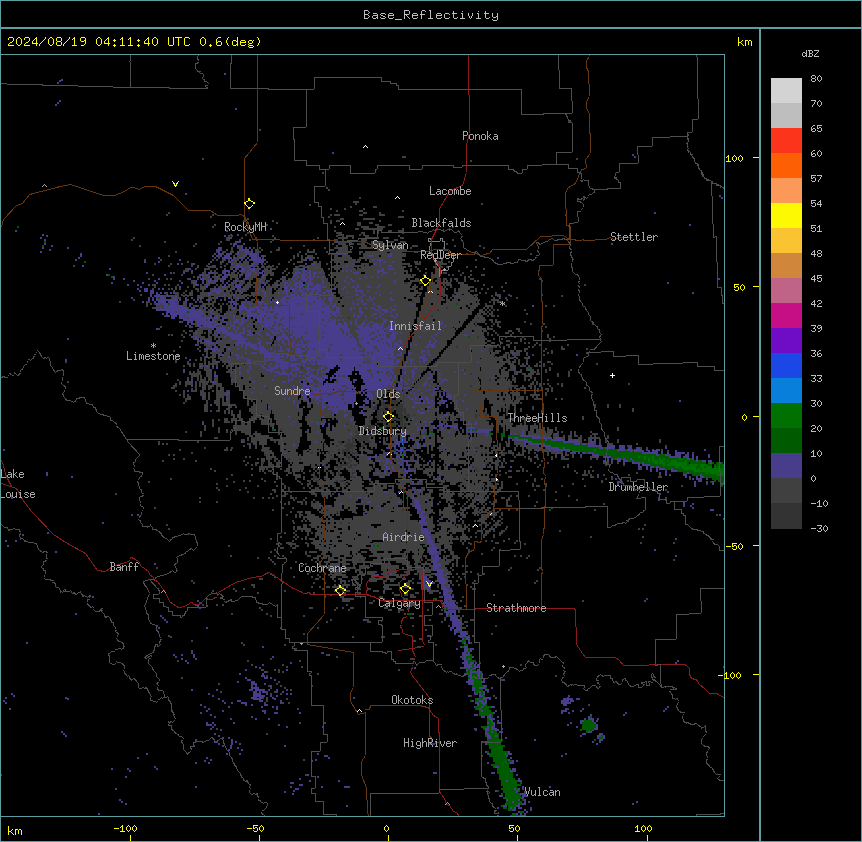This screenshot has height=842, width=862.
Task: Click the RockyMH town label
Action: pyautogui.click(x=245, y=227)
